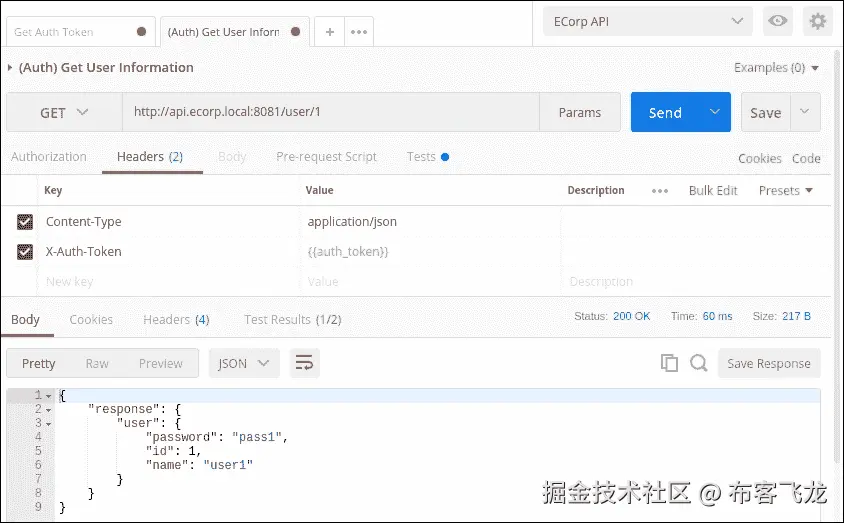Click the unsaved dot on Get User Information tab
The width and height of the screenshot is (844, 523).
(x=296, y=31)
